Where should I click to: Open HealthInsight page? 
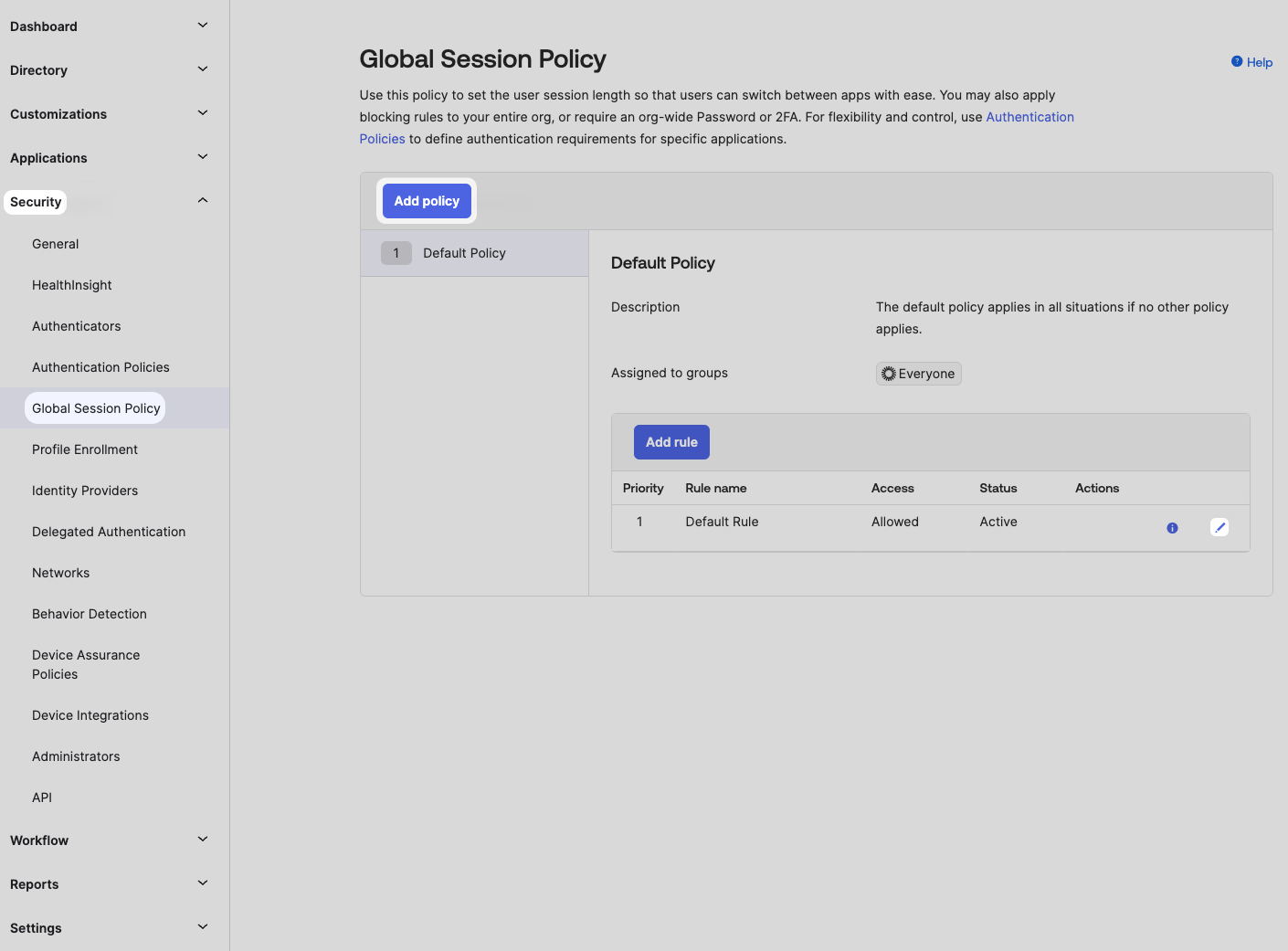coord(71,285)
